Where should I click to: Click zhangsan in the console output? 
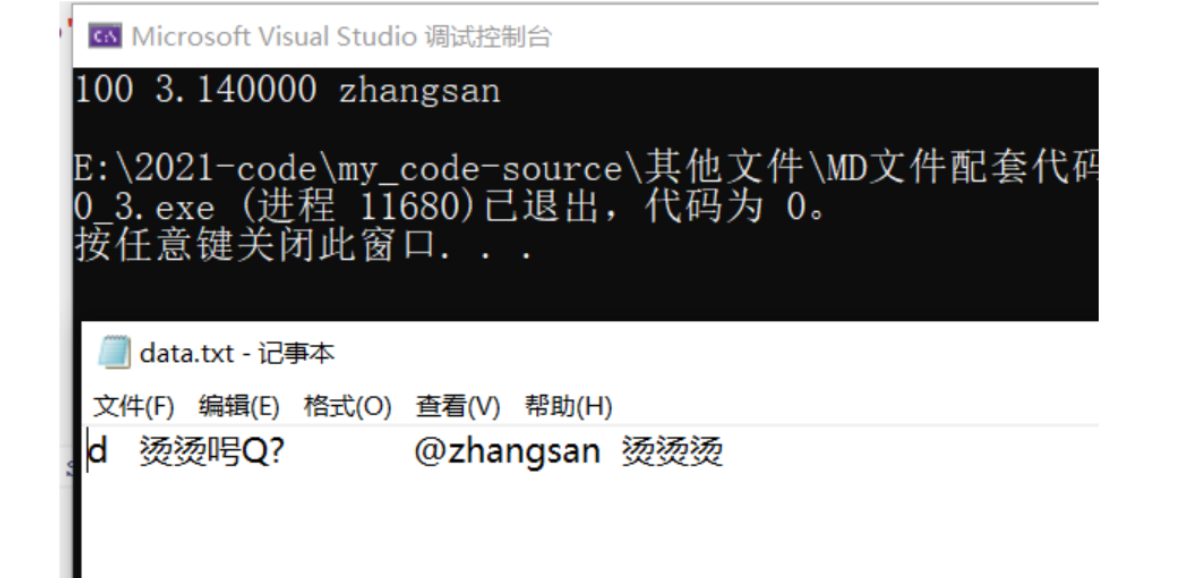[419, 91]
